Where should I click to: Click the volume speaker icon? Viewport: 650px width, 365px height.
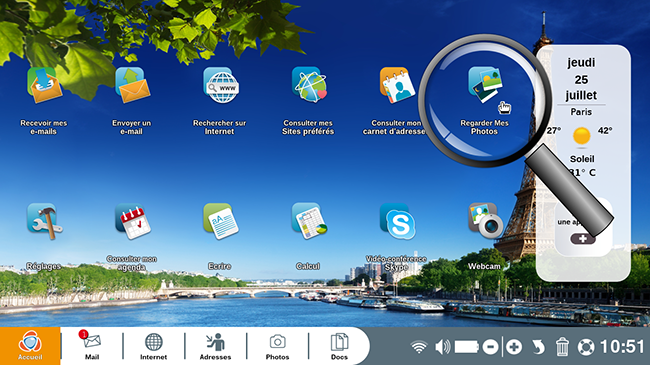442,347
